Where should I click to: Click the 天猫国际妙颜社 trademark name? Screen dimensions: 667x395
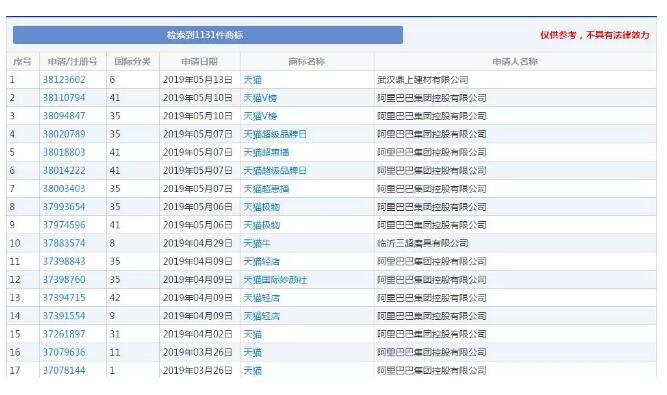point(275,279)
